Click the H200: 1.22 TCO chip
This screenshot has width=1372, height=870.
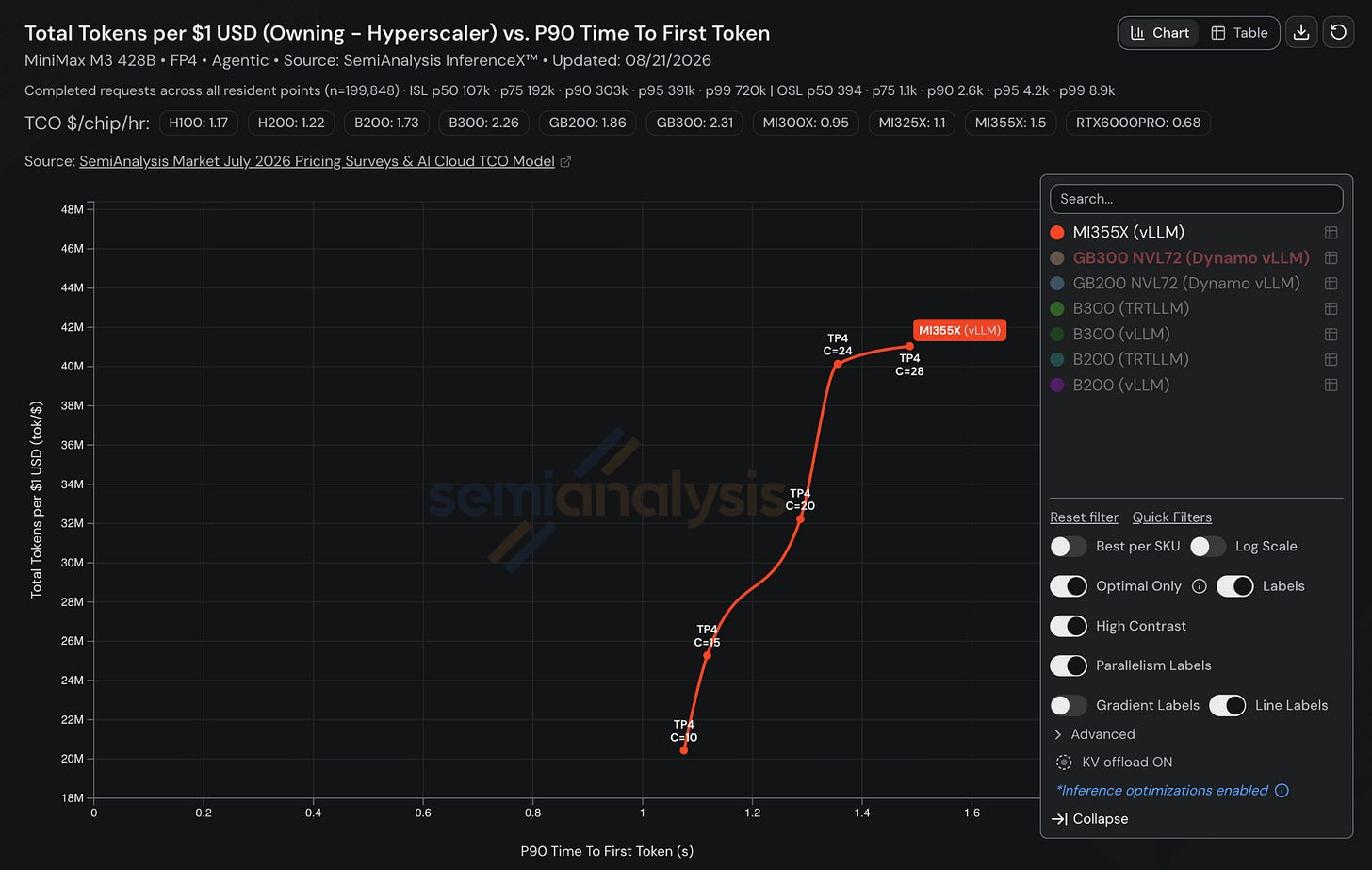pyautogui.click(x=291, y=123)
